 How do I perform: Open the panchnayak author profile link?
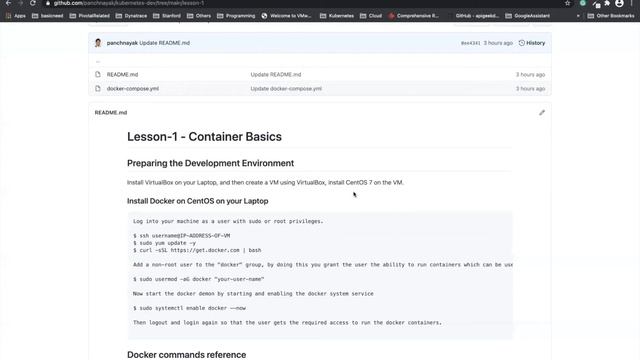click(122, 43)
